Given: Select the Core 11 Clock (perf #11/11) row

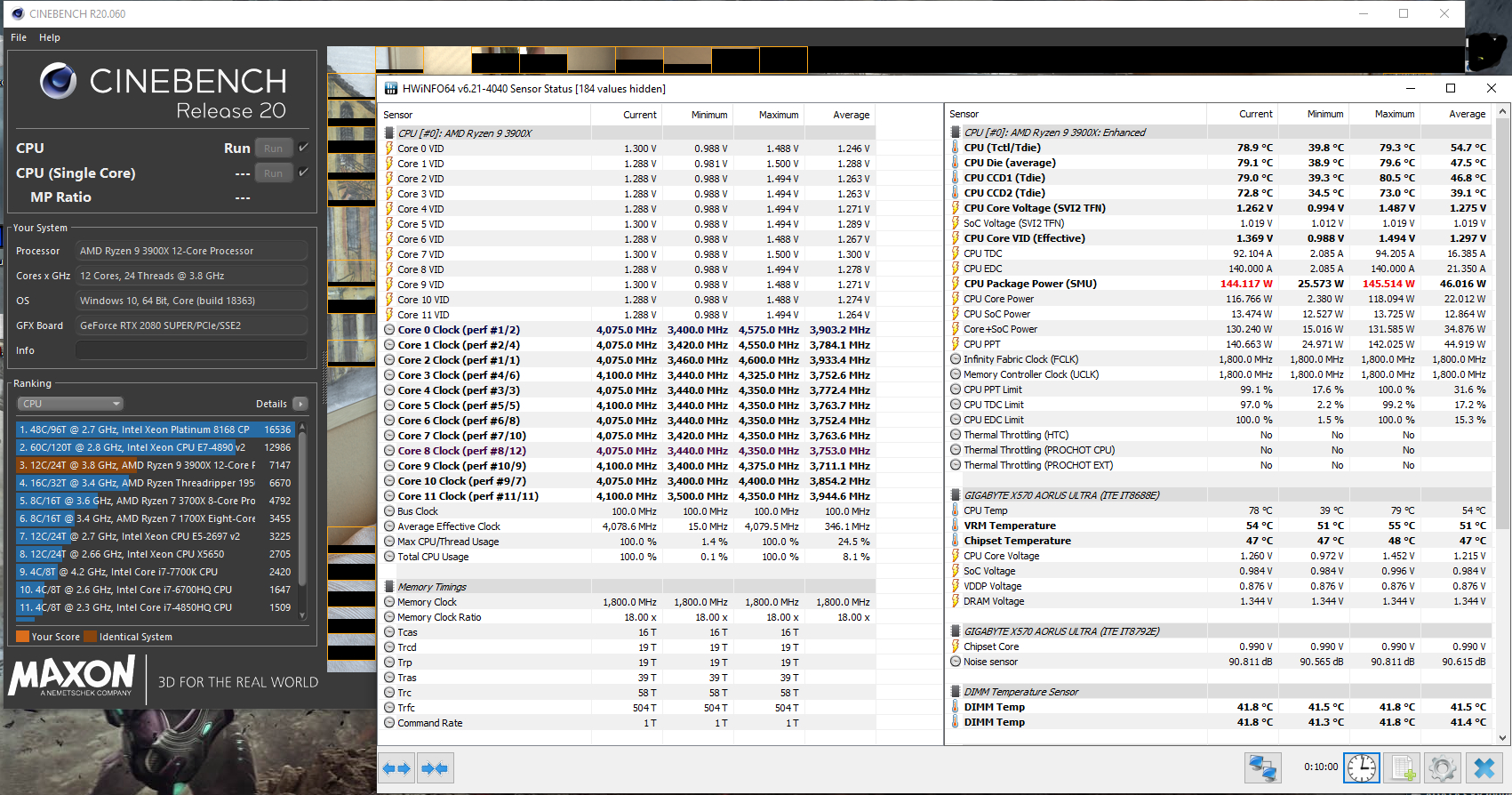Looking at the screenshot, I should pyautogui.click(x=628, y=496).
